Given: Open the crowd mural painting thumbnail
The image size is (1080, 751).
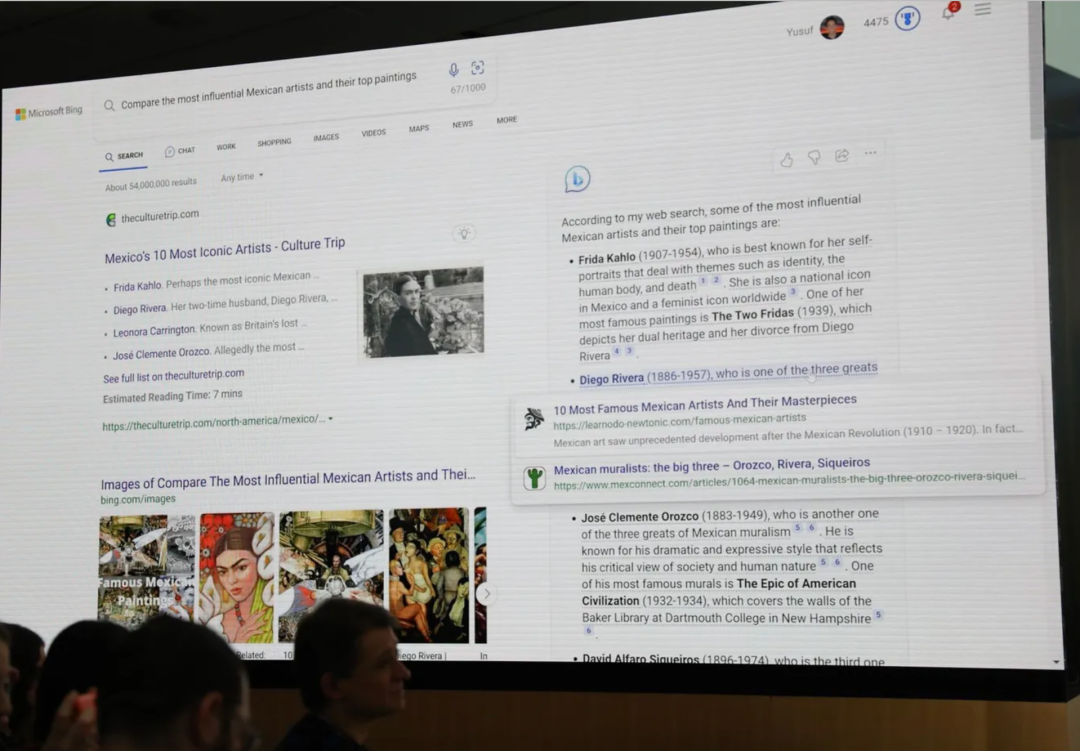Looking at the screenshot, I should pos(428,575).
